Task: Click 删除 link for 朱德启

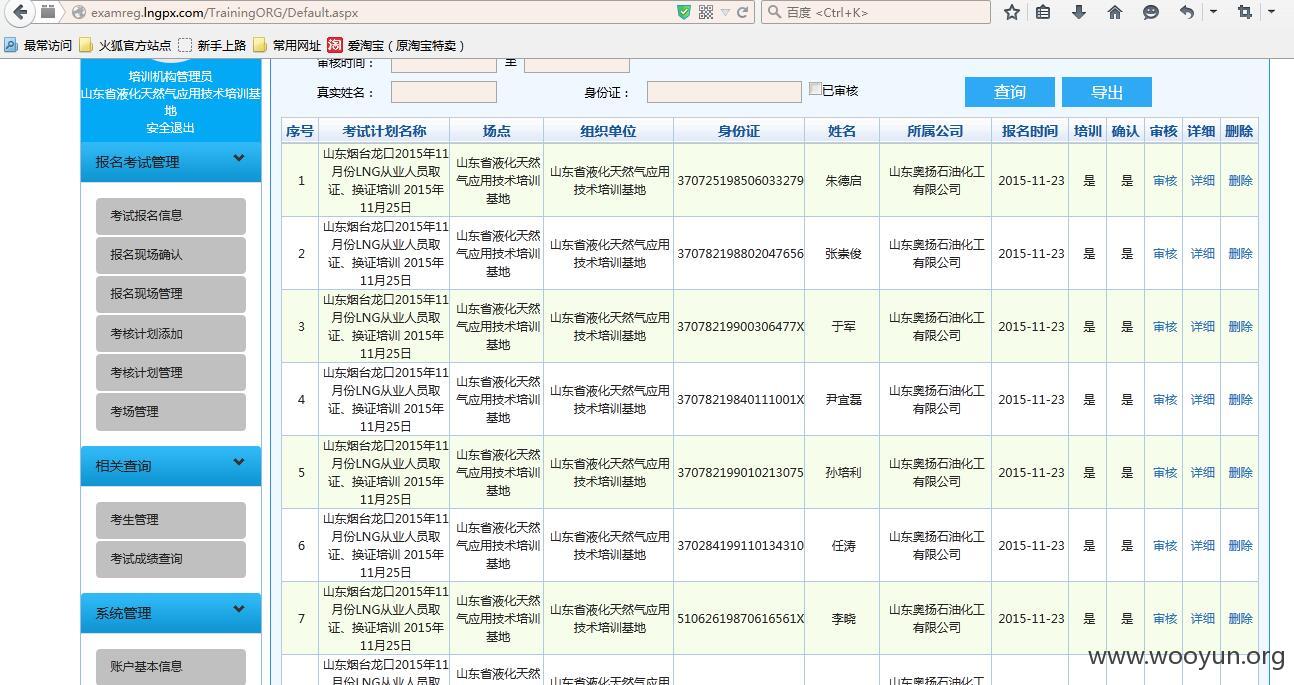Action: click(x=1240, y=181)
